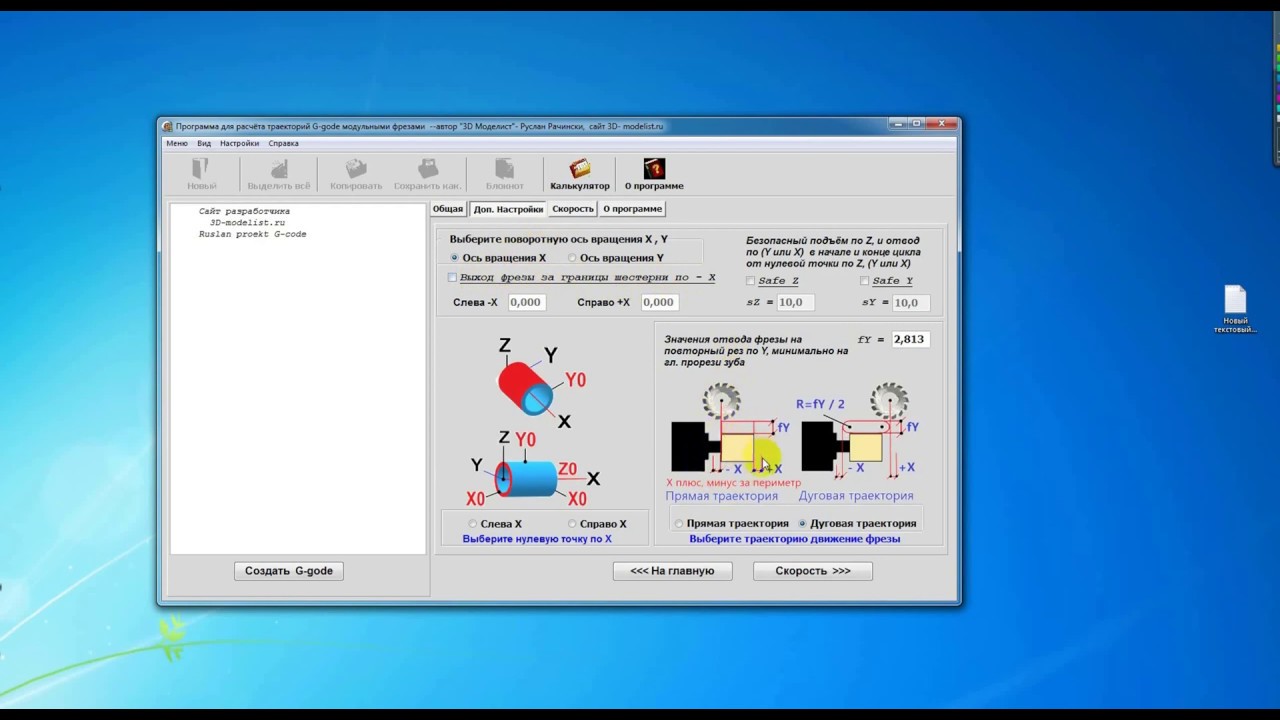Open Блокнот from the toolbar

point(504,174)
